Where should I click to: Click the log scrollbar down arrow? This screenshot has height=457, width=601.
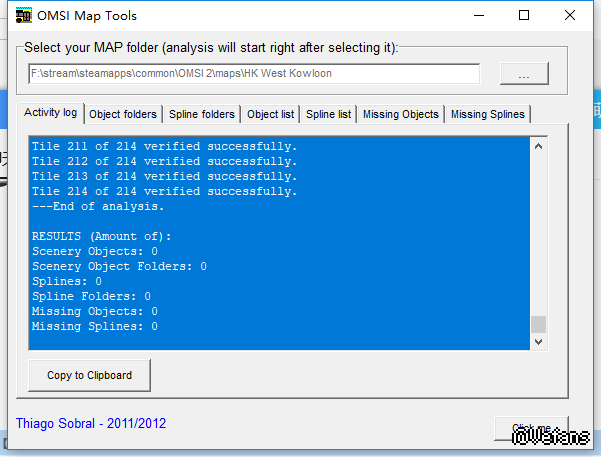pyautogui.click(x=538, y=341)
